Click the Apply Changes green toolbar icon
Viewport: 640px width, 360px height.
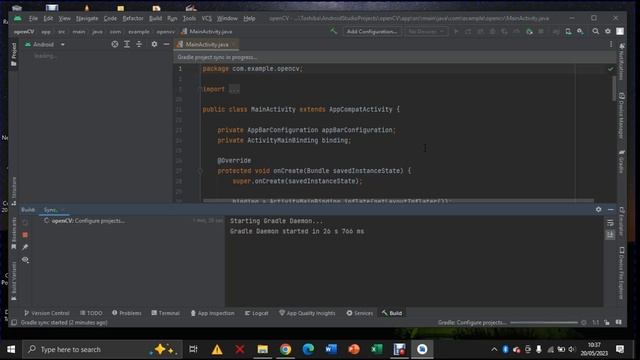(529, 31)
